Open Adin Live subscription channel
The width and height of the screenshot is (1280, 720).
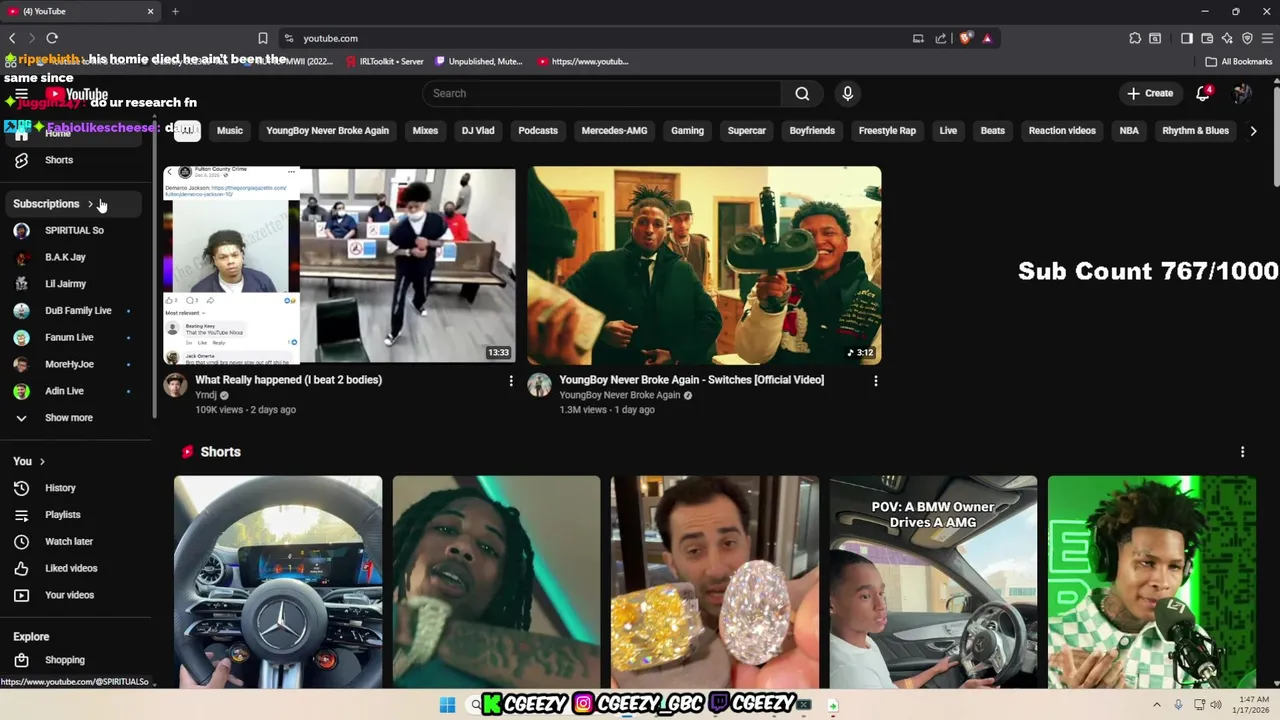[x=72, y=391]
